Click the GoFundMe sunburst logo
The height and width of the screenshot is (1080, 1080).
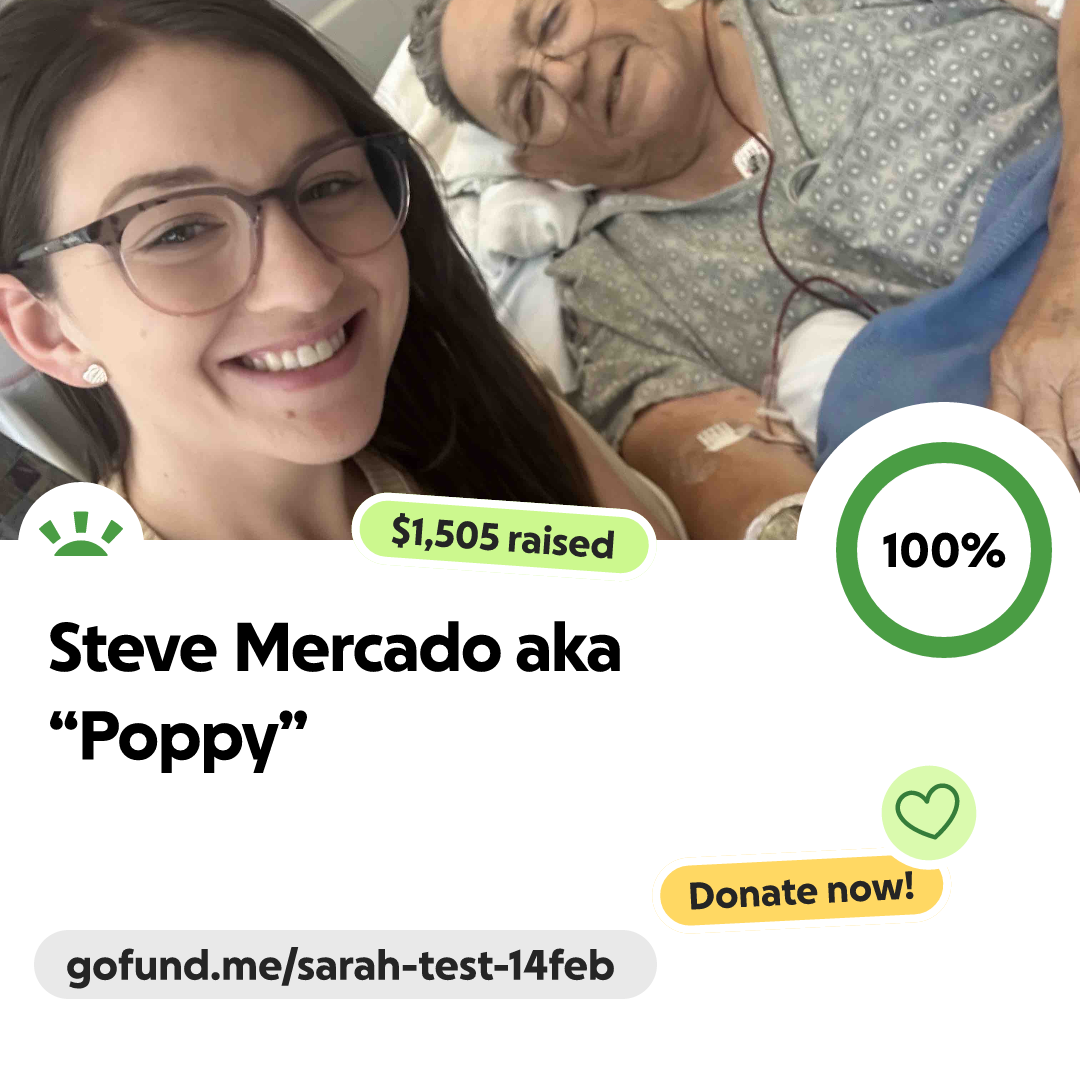click(81, 534)
